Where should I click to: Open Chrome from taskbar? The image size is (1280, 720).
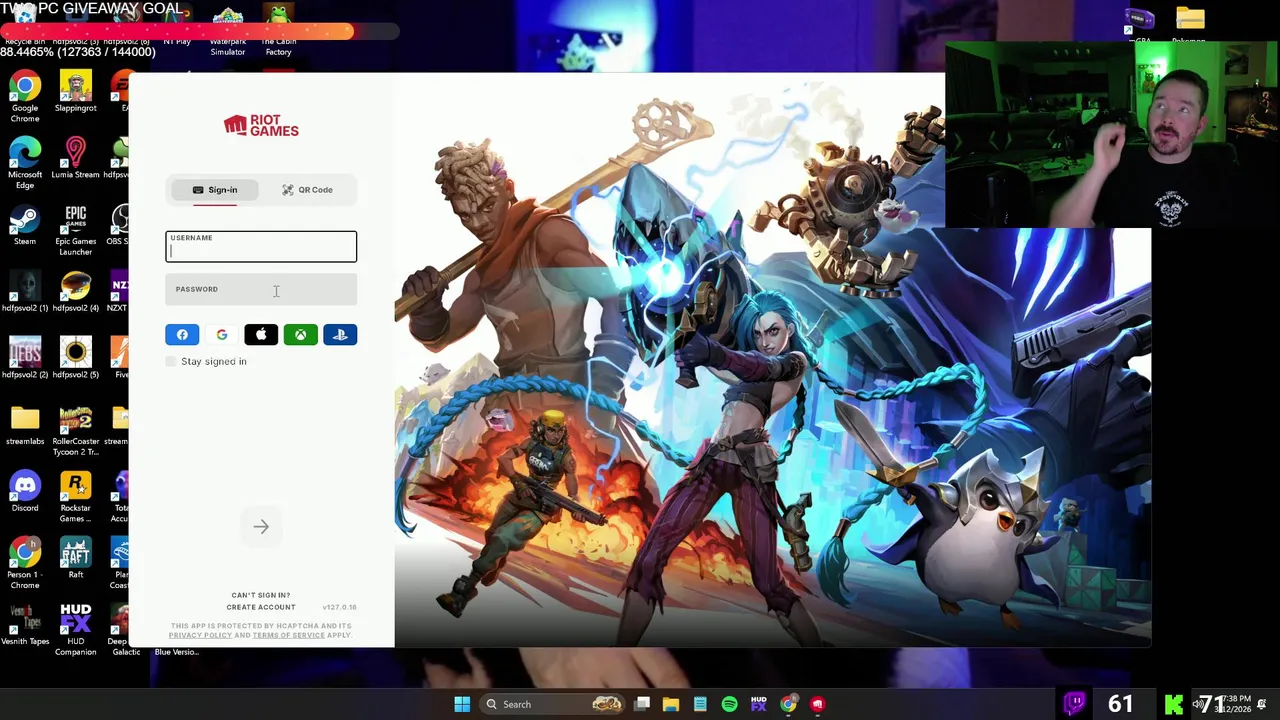(788, 704)
